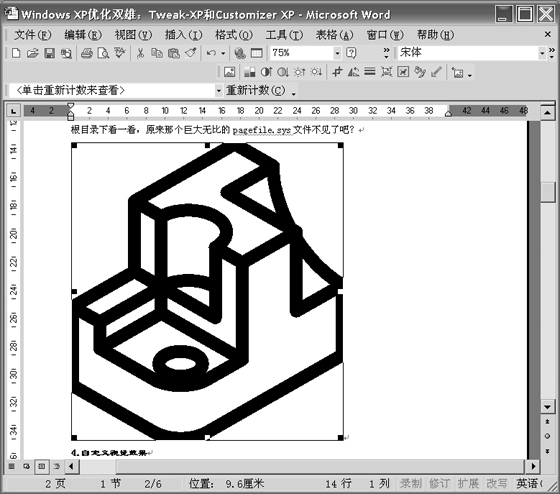Open the 文件(F) menu

pos(32,35)
